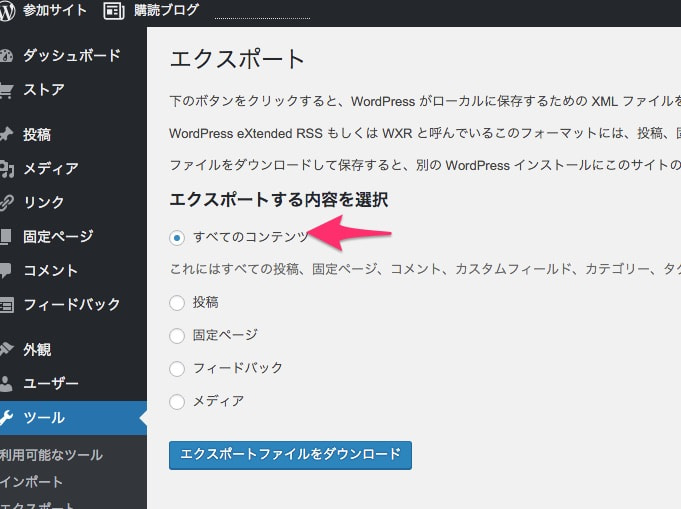Select the すべてのコンテンツ radio button
This screenshot has height=509, width=681.
[177, 238]
